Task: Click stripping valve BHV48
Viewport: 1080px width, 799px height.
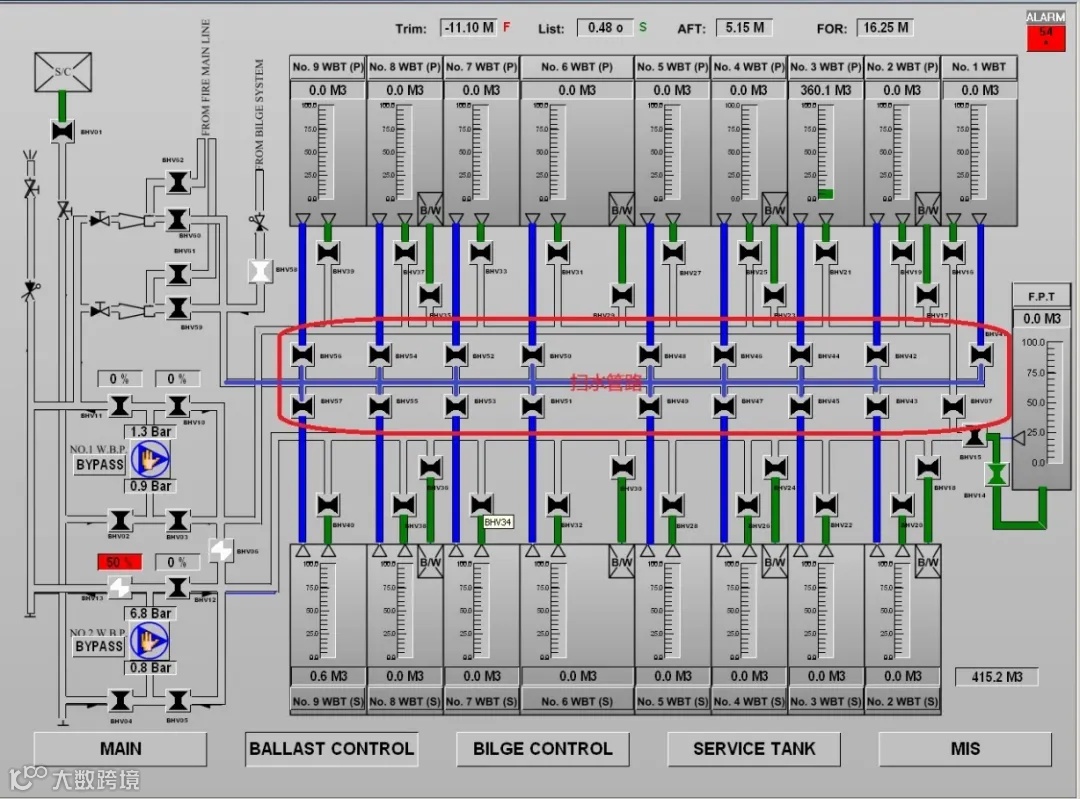Action: [649, 355]
